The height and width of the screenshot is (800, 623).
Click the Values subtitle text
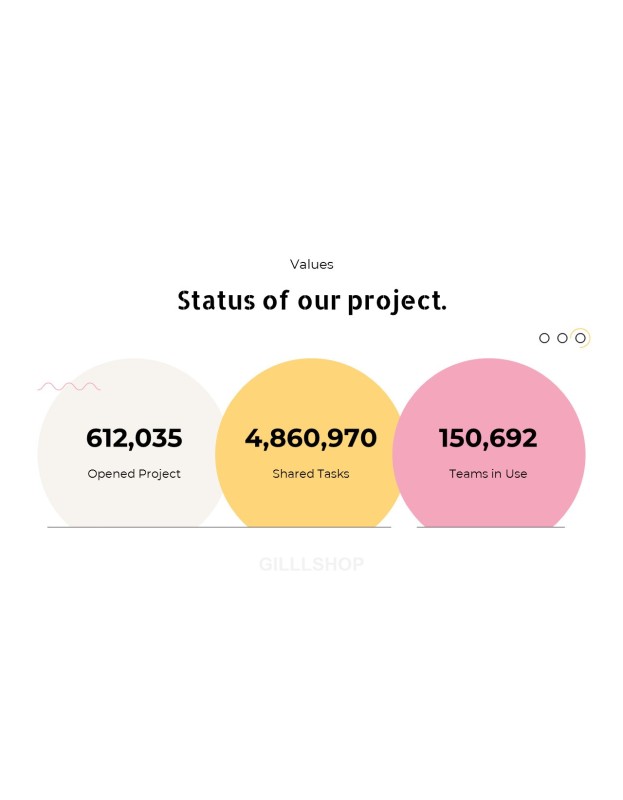point(312,264)
